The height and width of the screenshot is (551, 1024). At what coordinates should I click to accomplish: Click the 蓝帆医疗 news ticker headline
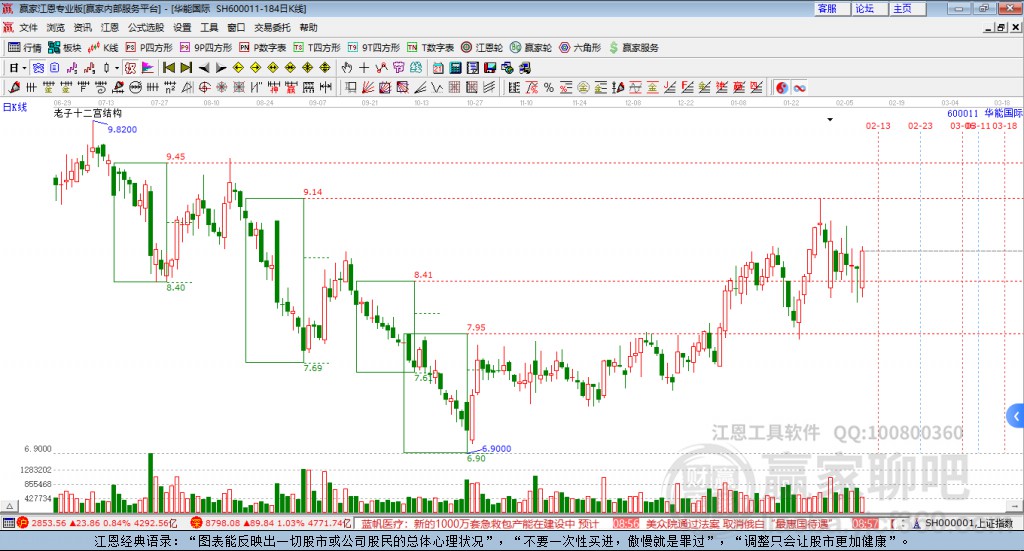point(480,524)
